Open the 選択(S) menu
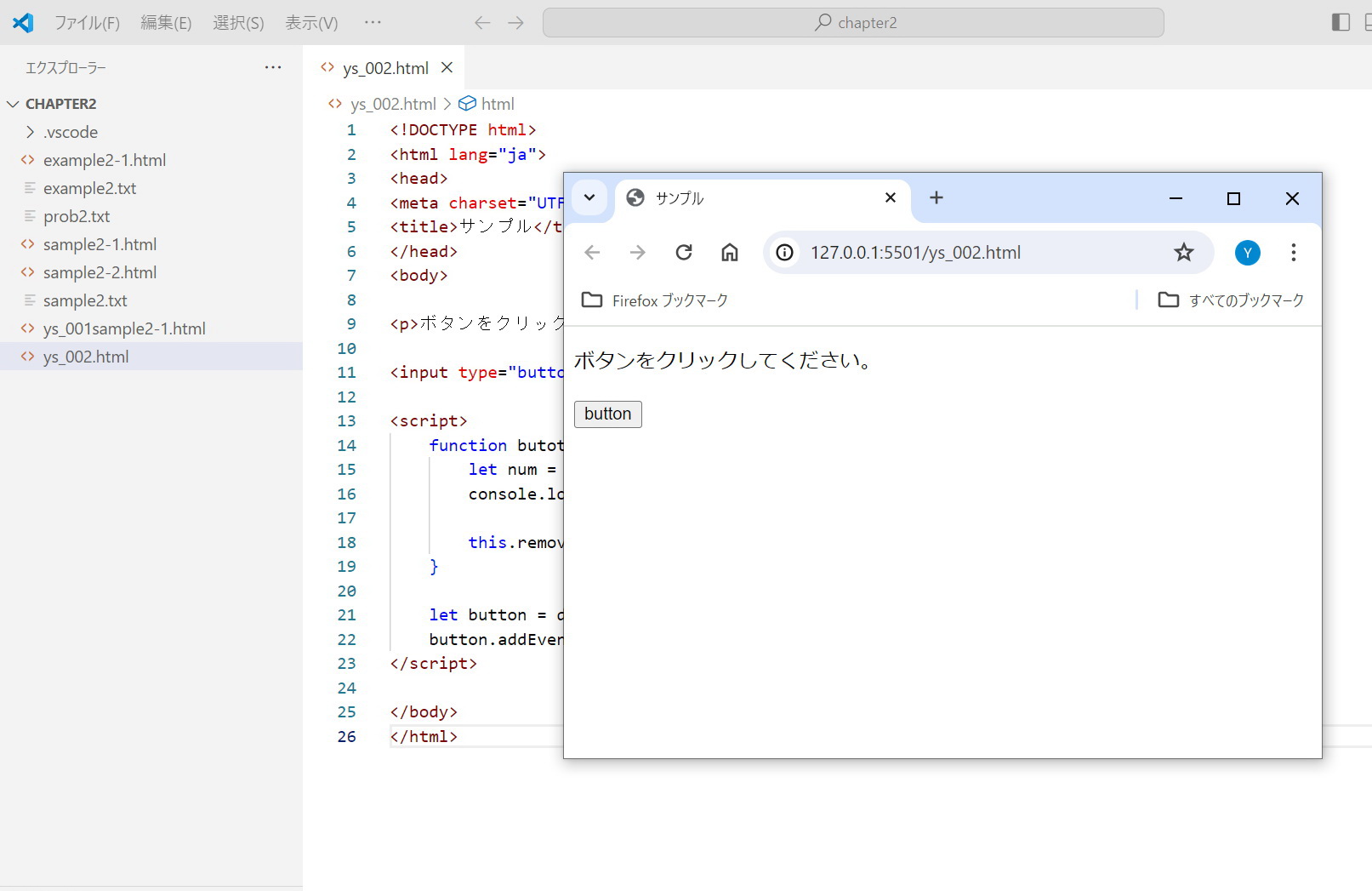Screen dimensions: 1372x891 pyautogui.click(x=238, y=23)
